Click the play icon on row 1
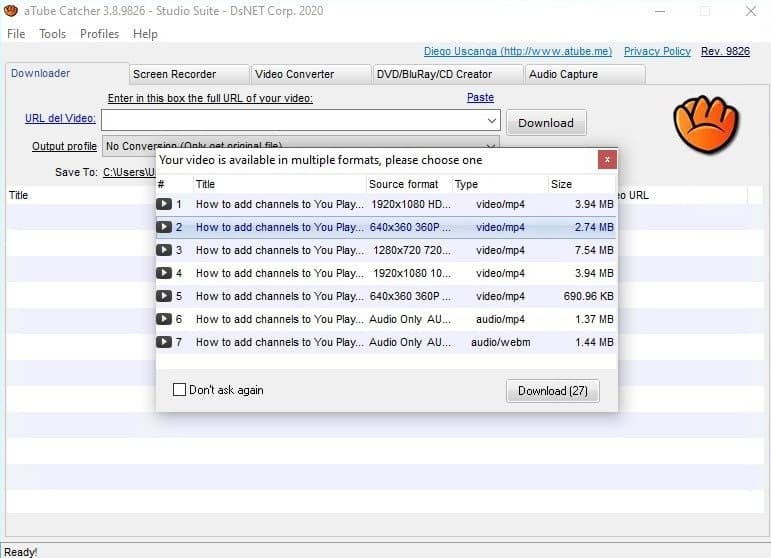This screenshot has height=558, width=771. click(x=164, y=204)
